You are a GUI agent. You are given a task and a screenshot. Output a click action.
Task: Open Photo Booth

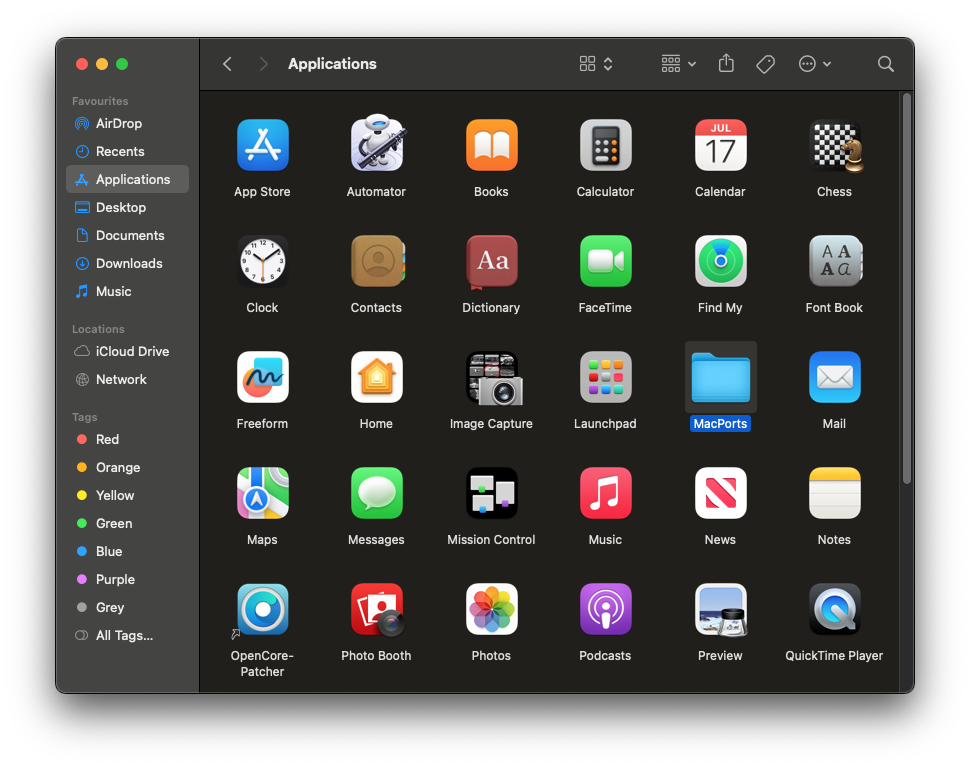click(376, 609)
